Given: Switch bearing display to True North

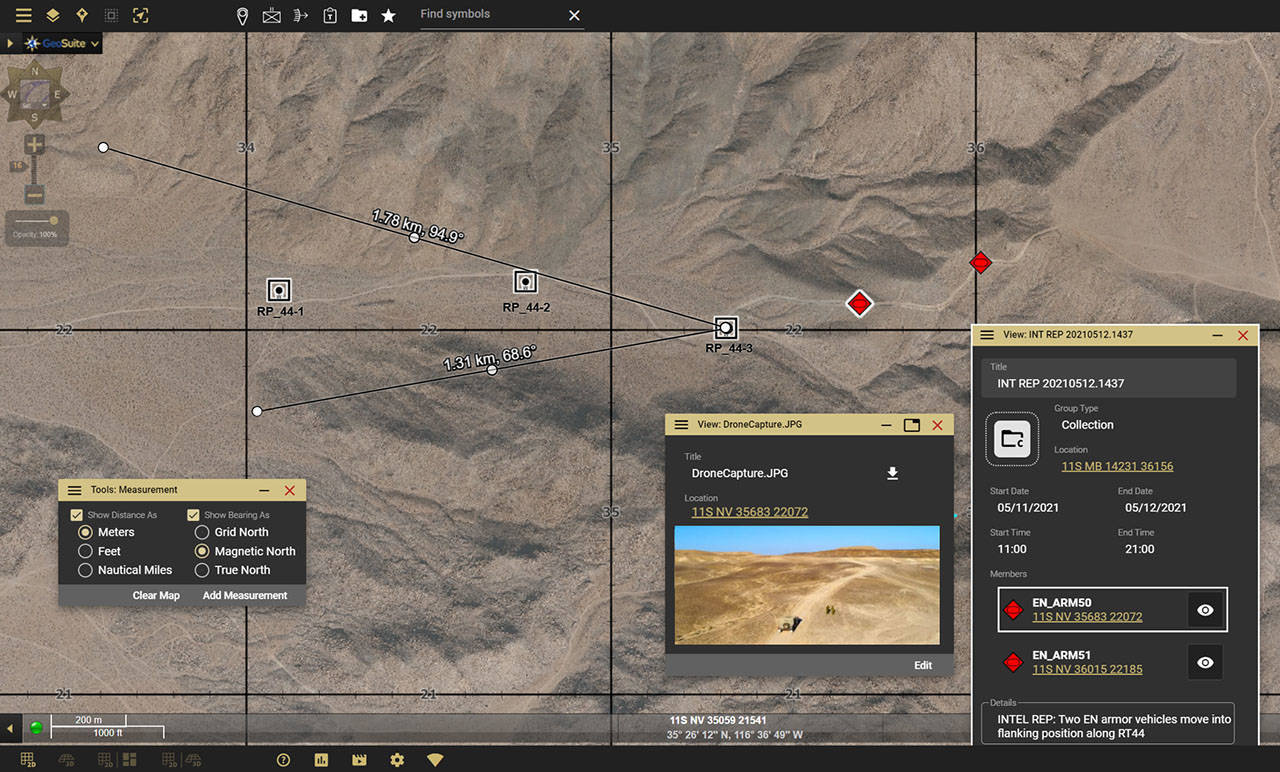Looking at the screenshot, I should (203, 570).
